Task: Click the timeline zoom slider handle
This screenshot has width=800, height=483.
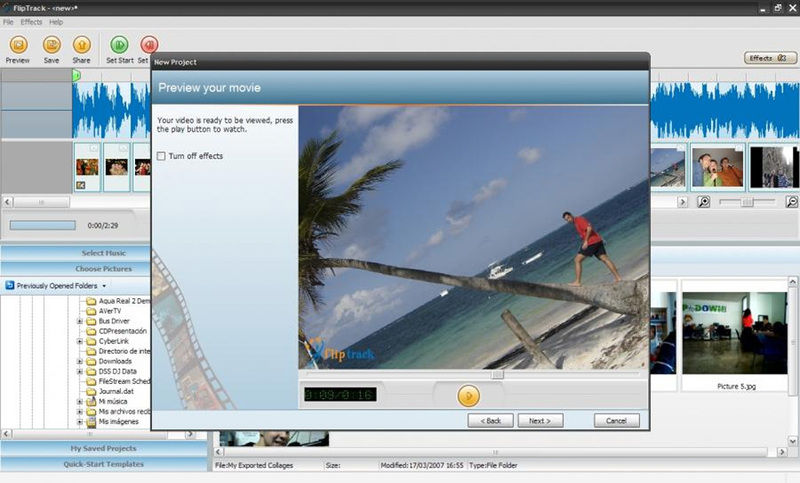Action: pos(747,202)
